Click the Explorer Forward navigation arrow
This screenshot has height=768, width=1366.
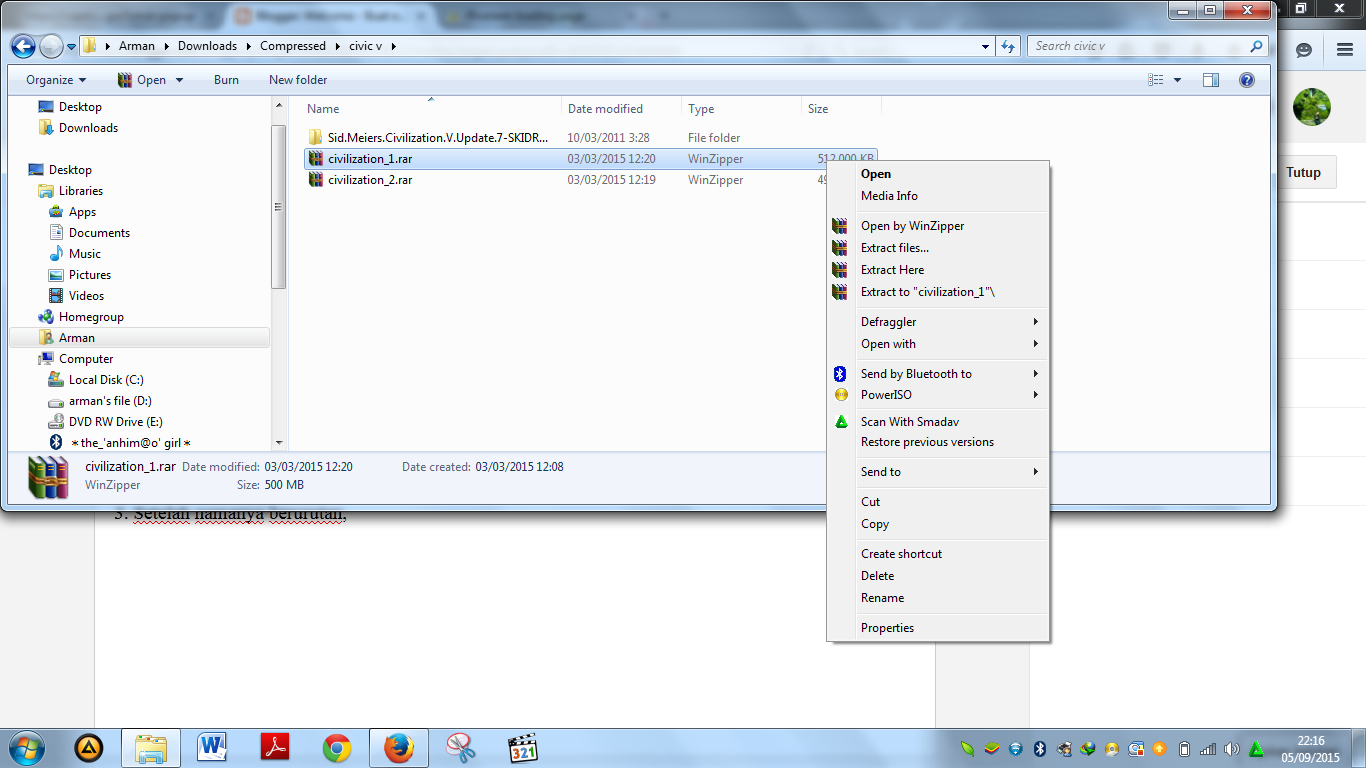(51, 46)
